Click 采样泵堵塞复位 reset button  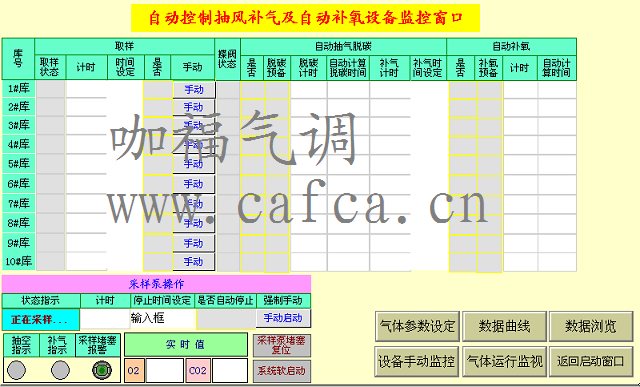(x=282, y=345)
